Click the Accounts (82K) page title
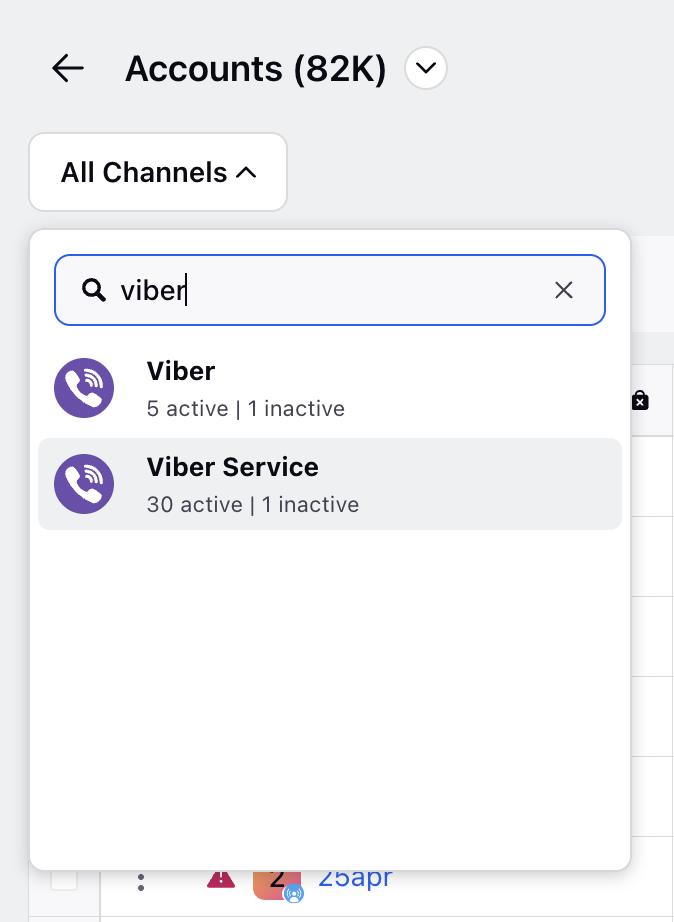This screenshot has width=674, height=922. [x=256, y=69]
